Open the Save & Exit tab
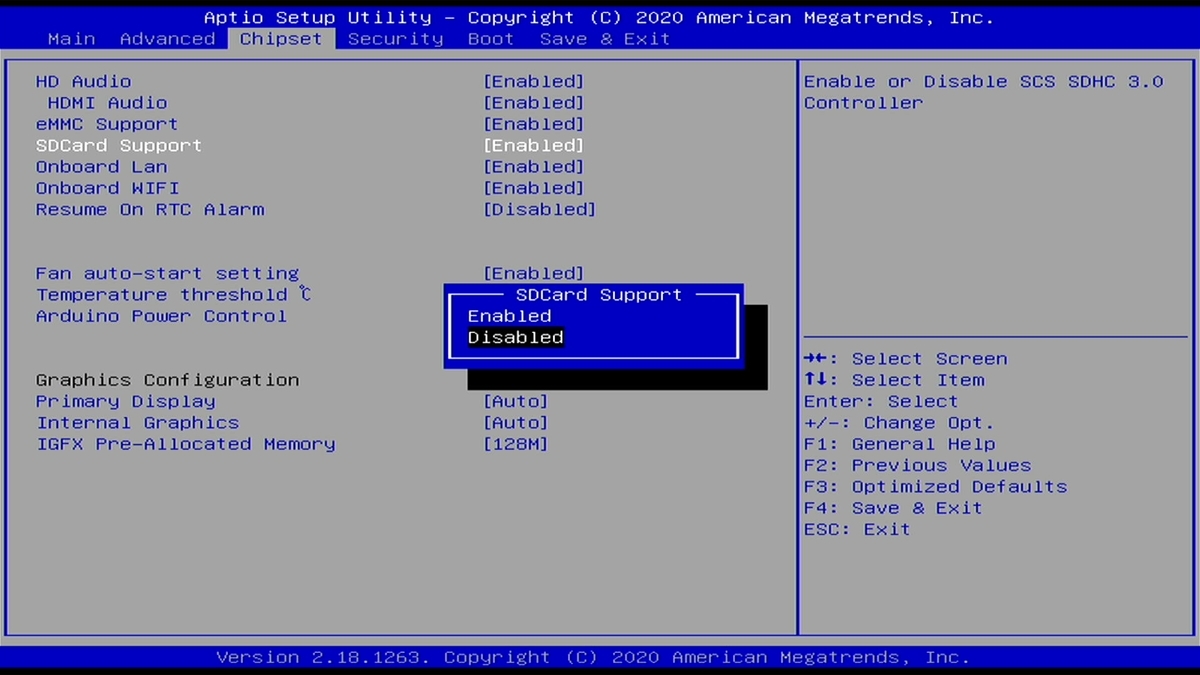 (x=604, y=38)
